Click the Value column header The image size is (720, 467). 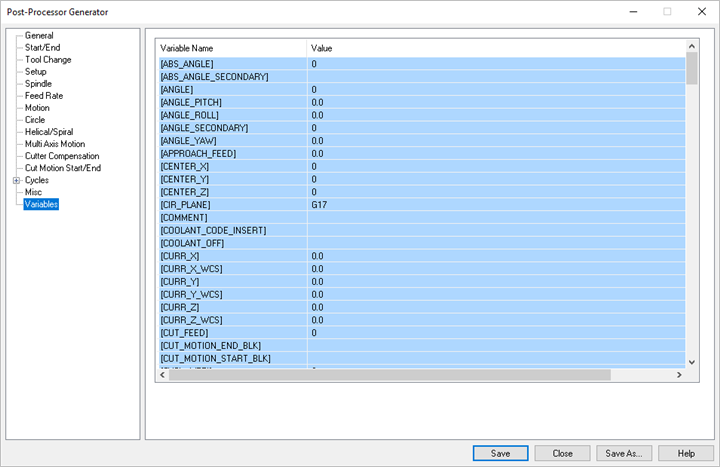pyautogui.click(x=496, y=48)
